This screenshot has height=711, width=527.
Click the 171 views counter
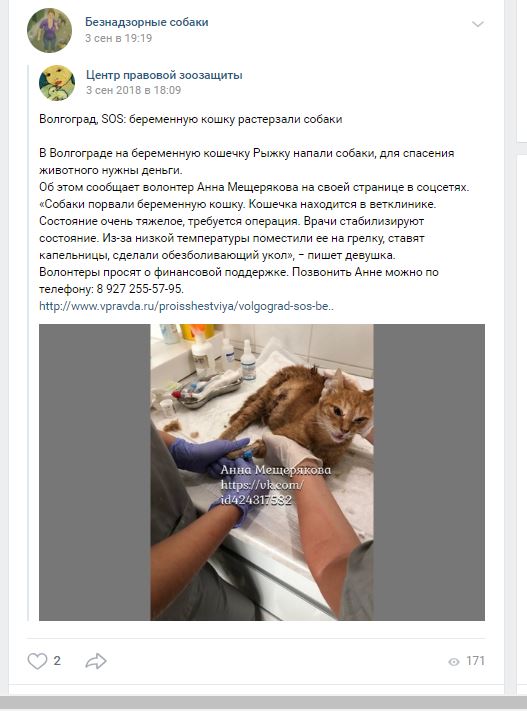click(475, 661)
